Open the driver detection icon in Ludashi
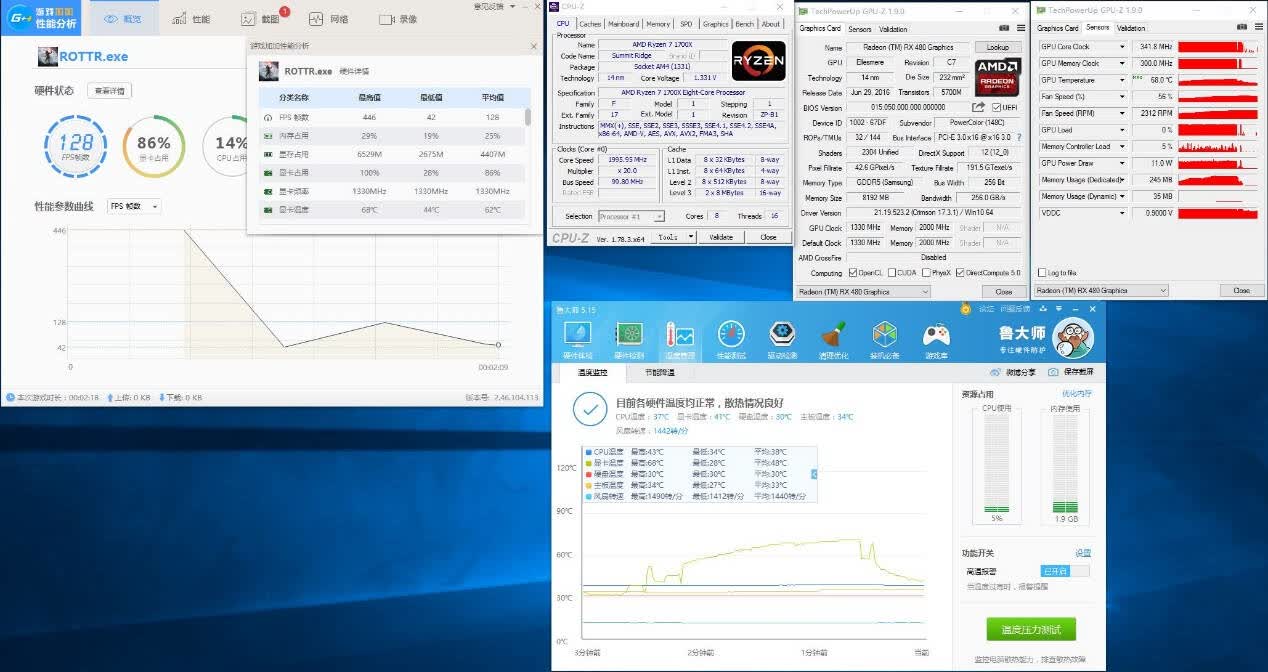The width and height of the screenshot is (1268, 672). [x=782, y=339]
